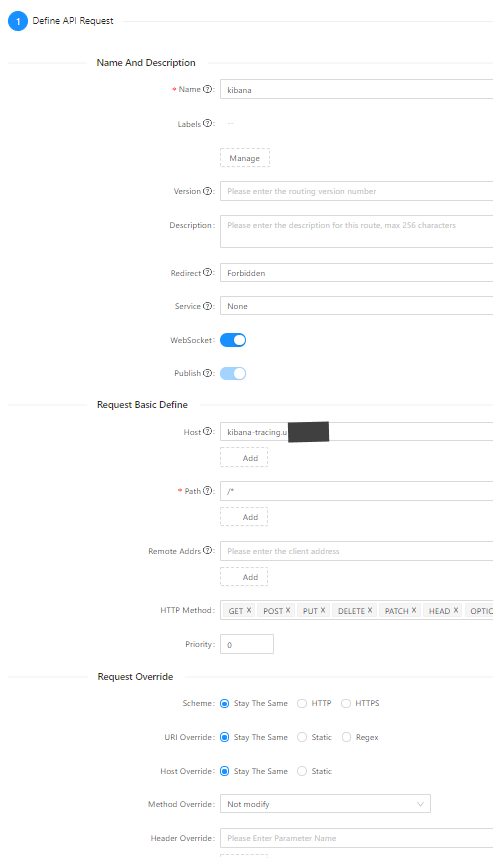The height and width of the screenshot is (858, 493).
Task: Click the help icon next to Labels
Action: (x=207, y=124)
